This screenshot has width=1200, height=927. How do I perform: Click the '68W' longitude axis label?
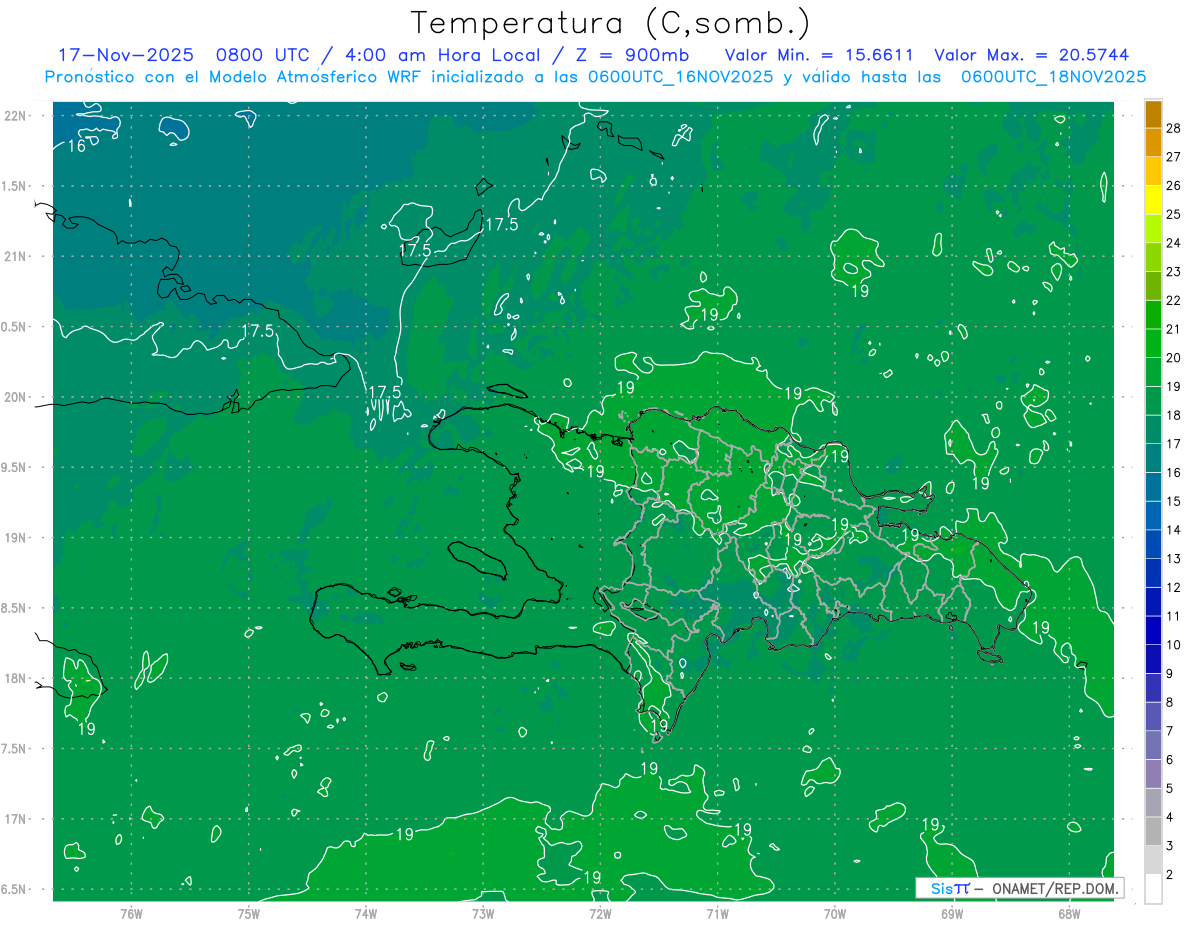pyautogui.click(x=1069, y=913)
